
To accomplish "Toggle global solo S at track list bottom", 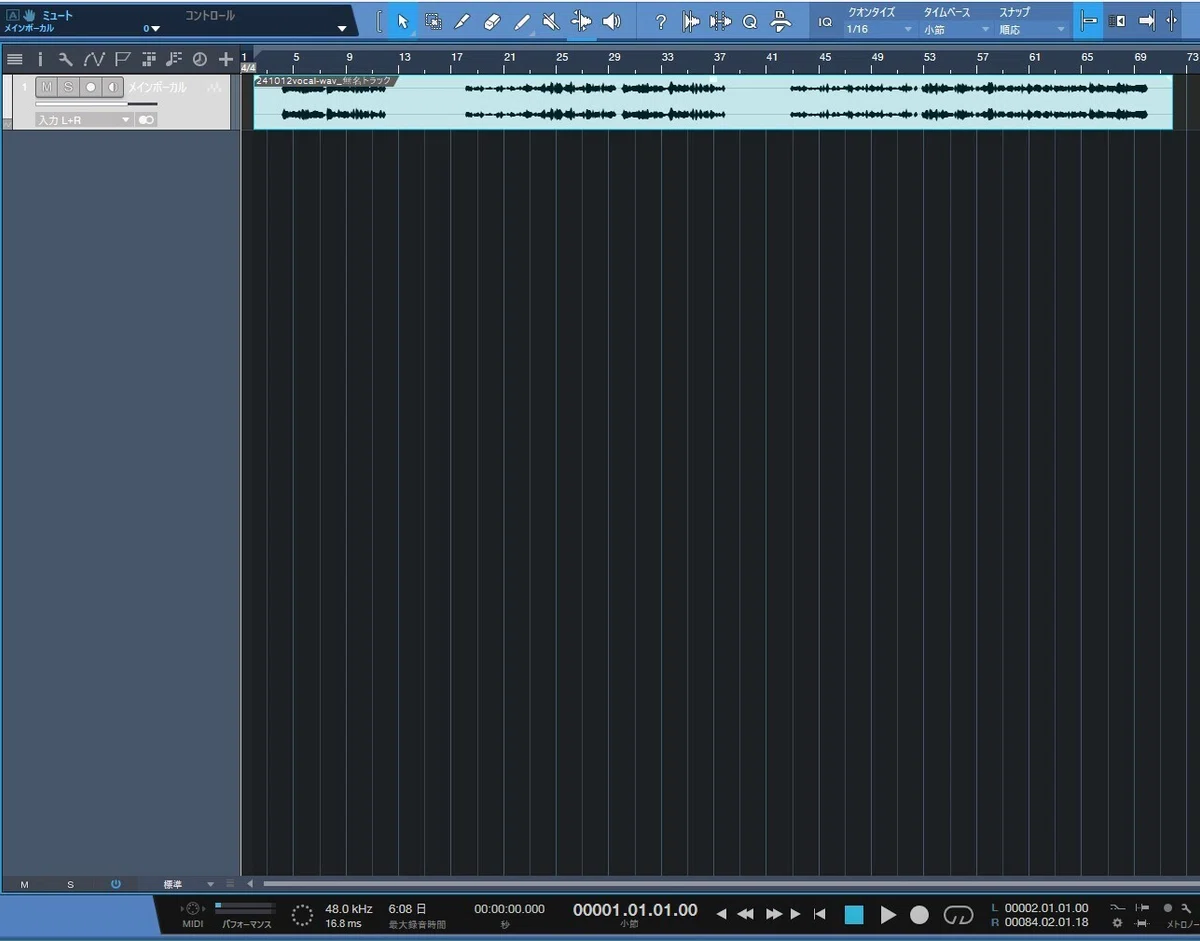I will [x=70, y=885].
